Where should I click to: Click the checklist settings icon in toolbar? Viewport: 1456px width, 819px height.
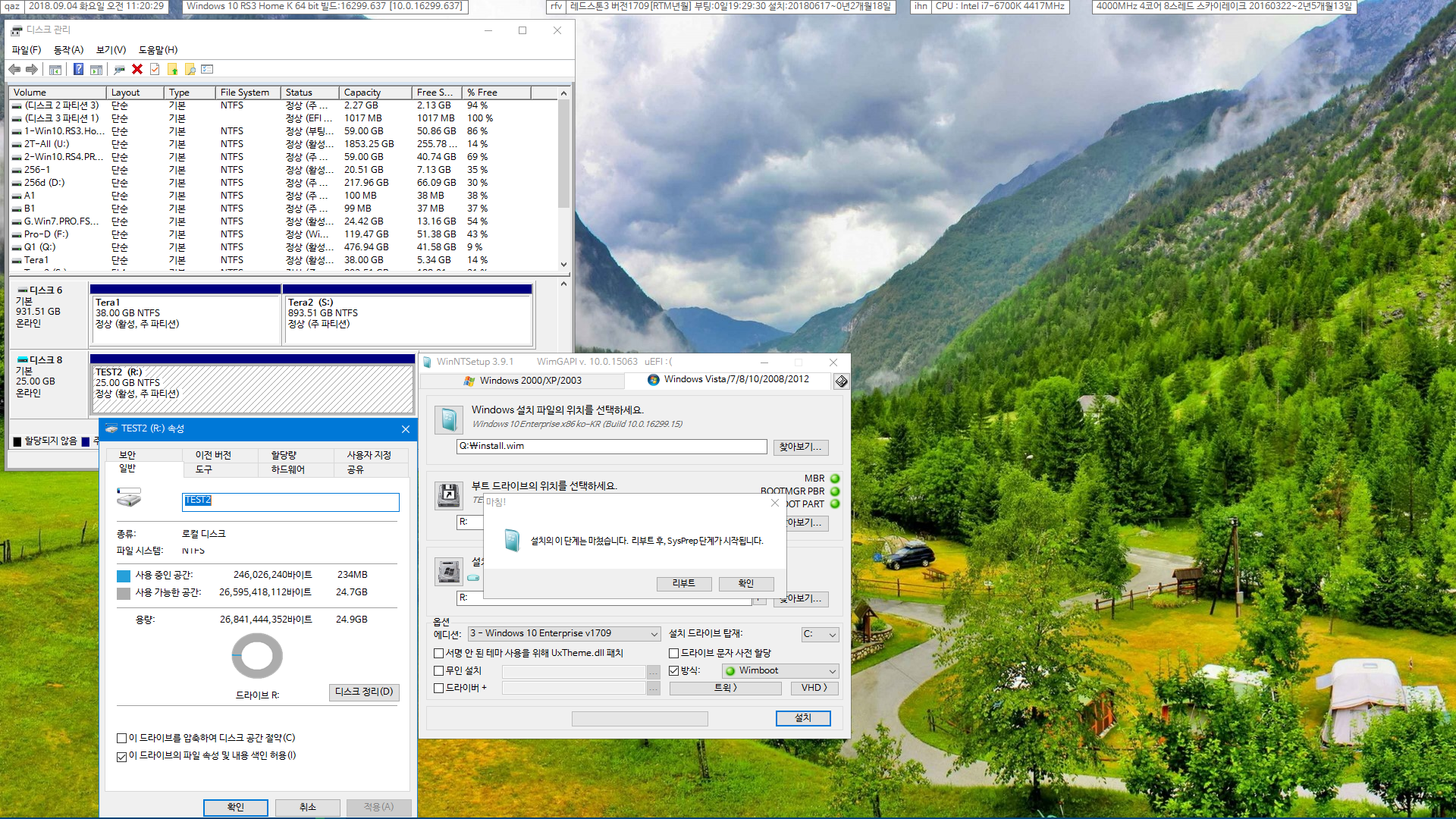(207, 69)
